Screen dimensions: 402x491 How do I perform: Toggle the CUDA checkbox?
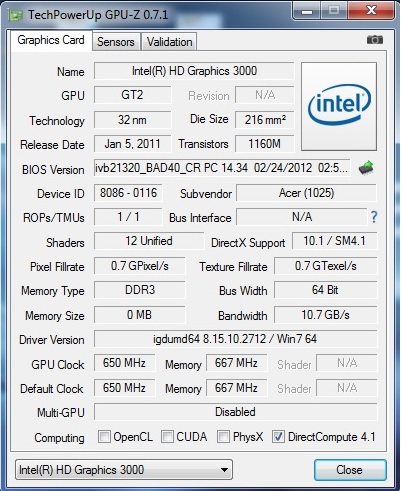(x=167, y=436)
